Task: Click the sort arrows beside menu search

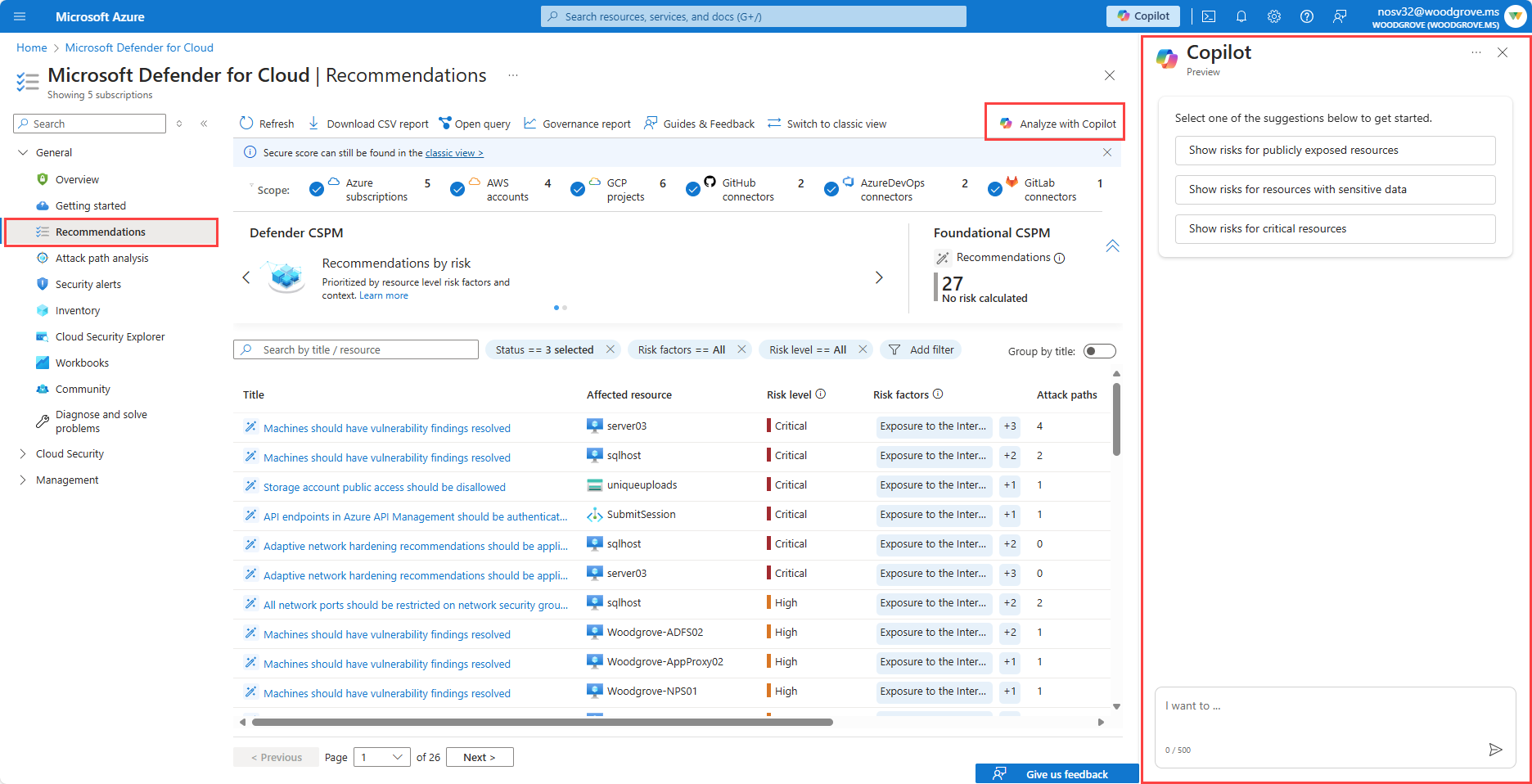Action: pyautogui.click(x=179, y=124)
